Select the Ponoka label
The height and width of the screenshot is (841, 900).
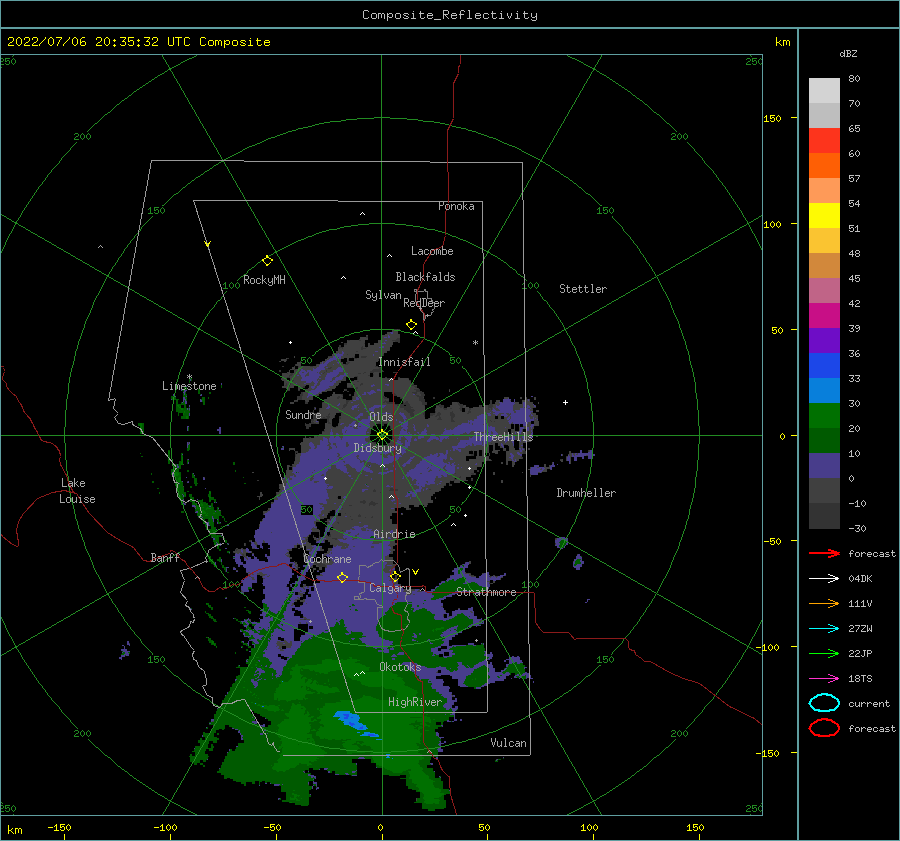pyautogui.click(x=456, y=206)
